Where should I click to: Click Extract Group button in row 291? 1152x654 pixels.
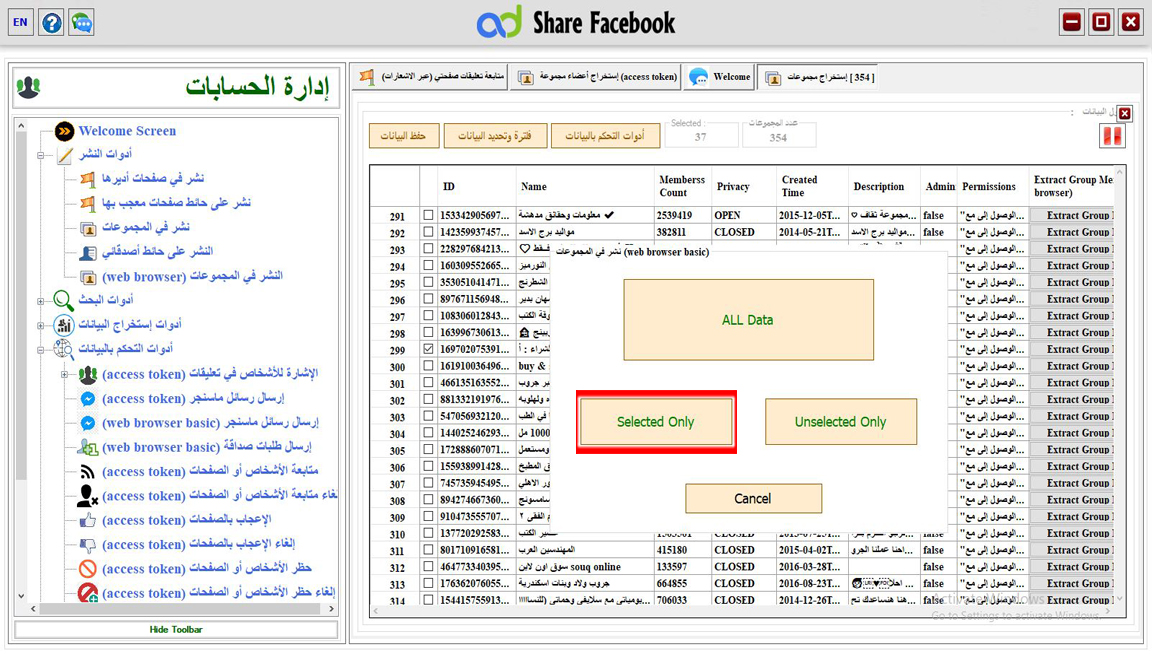[x=1072, y=215]
